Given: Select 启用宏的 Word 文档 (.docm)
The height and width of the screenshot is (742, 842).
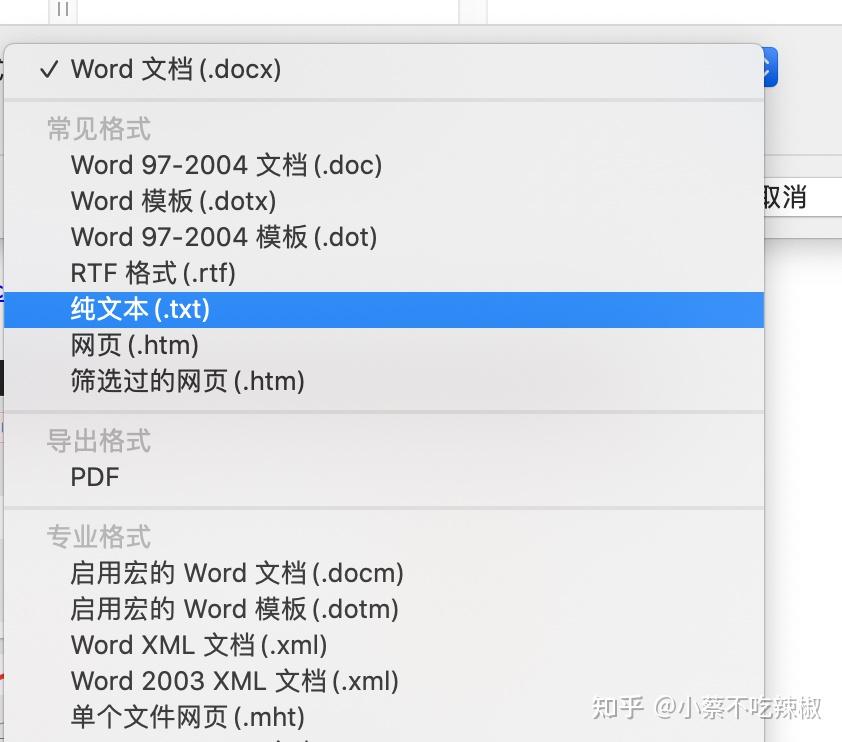Looking at the screenshot, I should pos(236,573).
